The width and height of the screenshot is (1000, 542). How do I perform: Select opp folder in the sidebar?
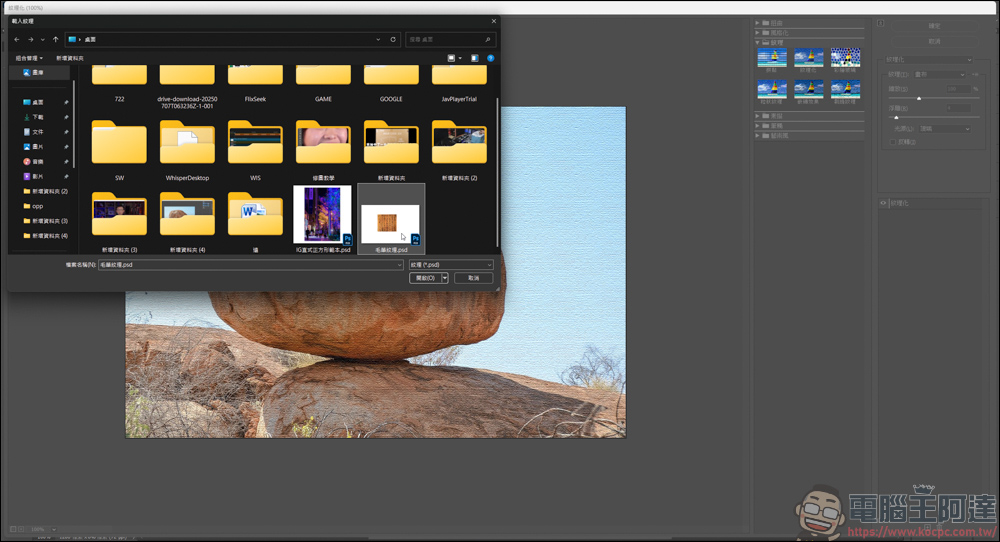[x=33, y=206]
